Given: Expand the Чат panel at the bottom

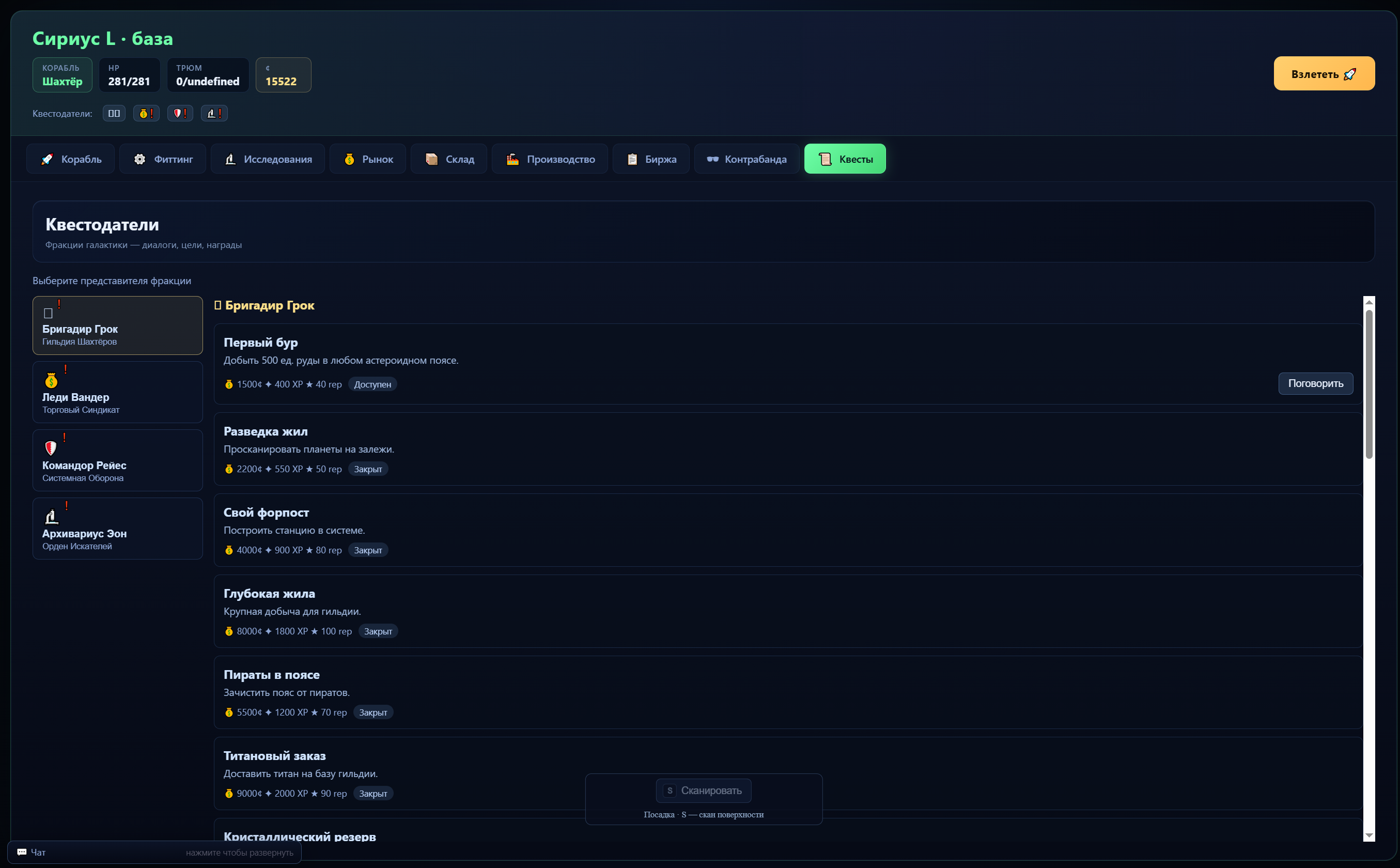Looking at the screenshot, I should pyautogui.click(x=155, y=853).
